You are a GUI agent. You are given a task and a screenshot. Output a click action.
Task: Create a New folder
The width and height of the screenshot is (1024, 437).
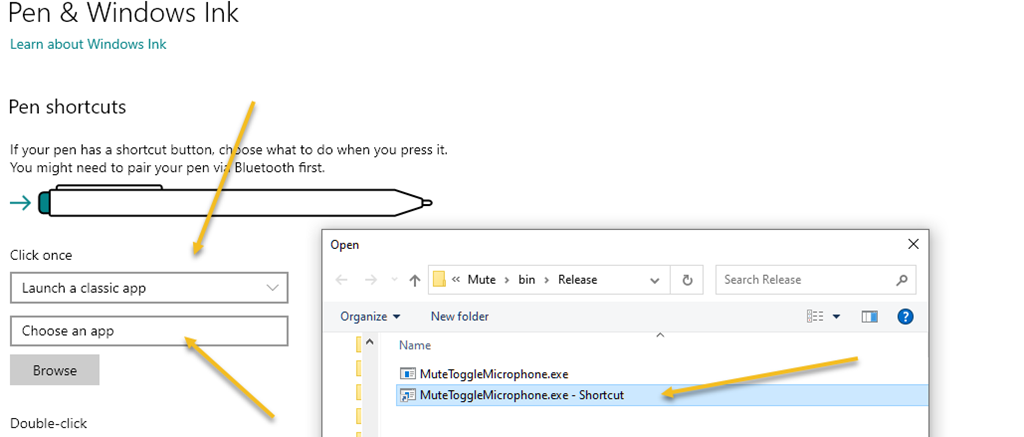click(x=460, y=316)
